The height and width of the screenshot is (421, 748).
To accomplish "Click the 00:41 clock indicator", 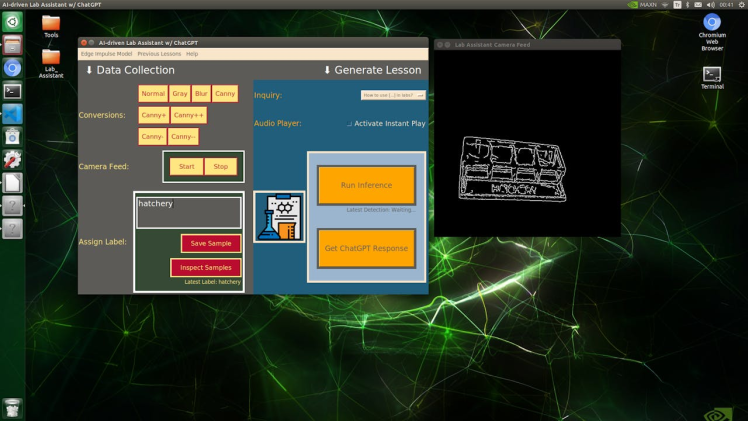I will (727, 5).
